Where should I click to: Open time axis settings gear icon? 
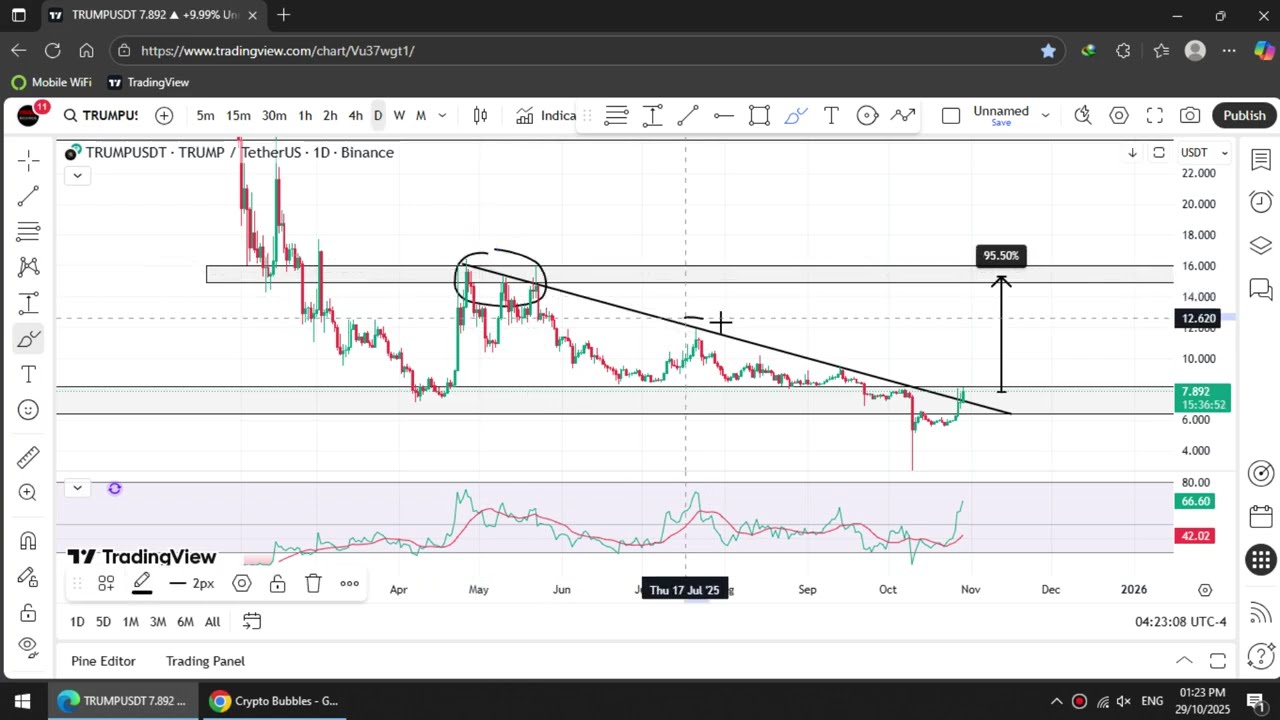tap(1205, 590)
